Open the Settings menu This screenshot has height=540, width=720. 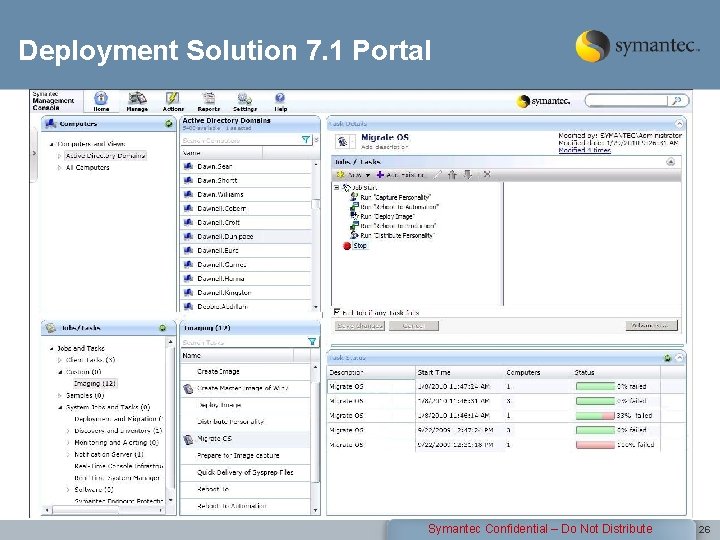tap(245, 101)
